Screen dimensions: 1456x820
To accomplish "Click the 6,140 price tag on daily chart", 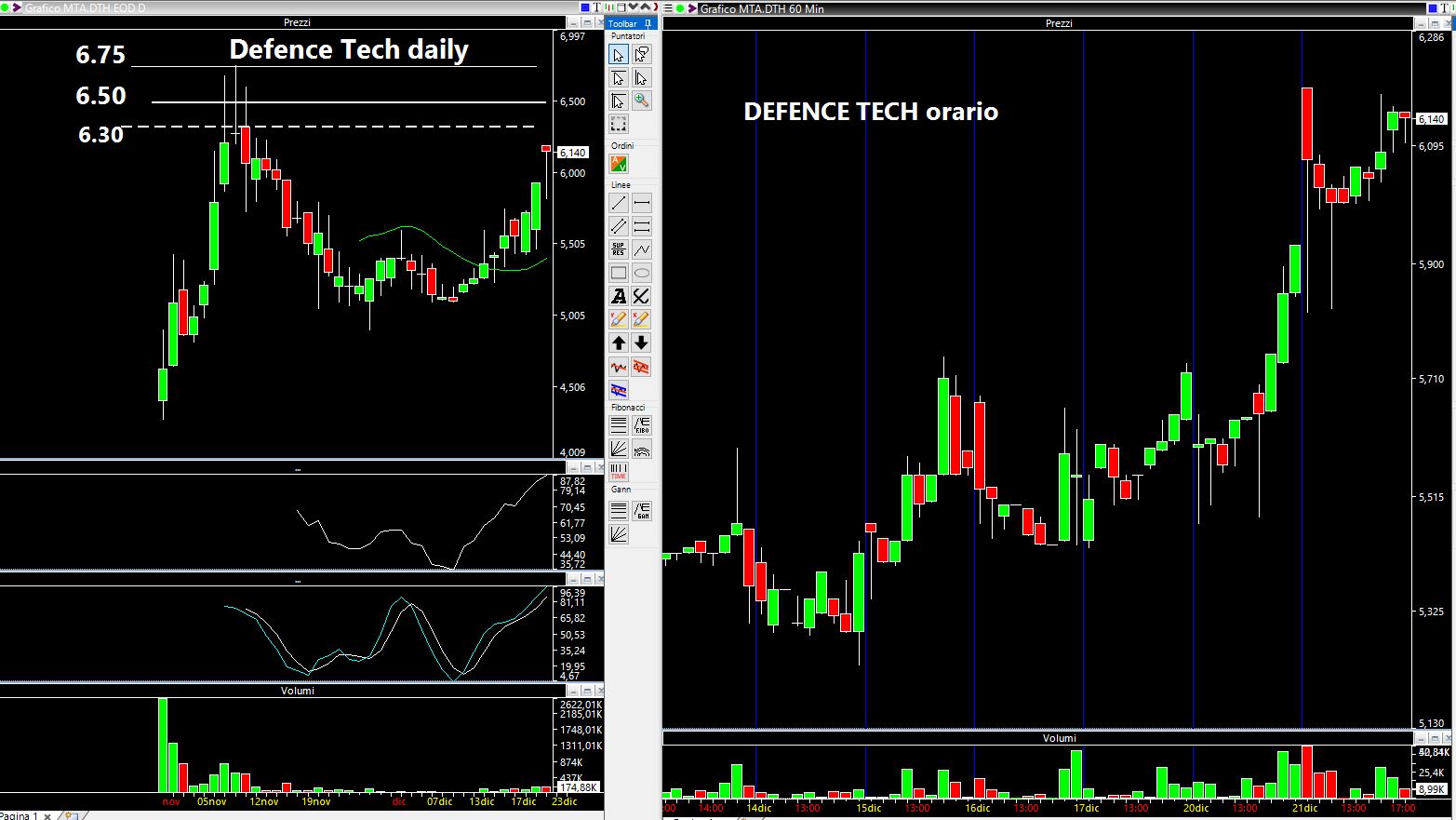I will pos(572,152).
